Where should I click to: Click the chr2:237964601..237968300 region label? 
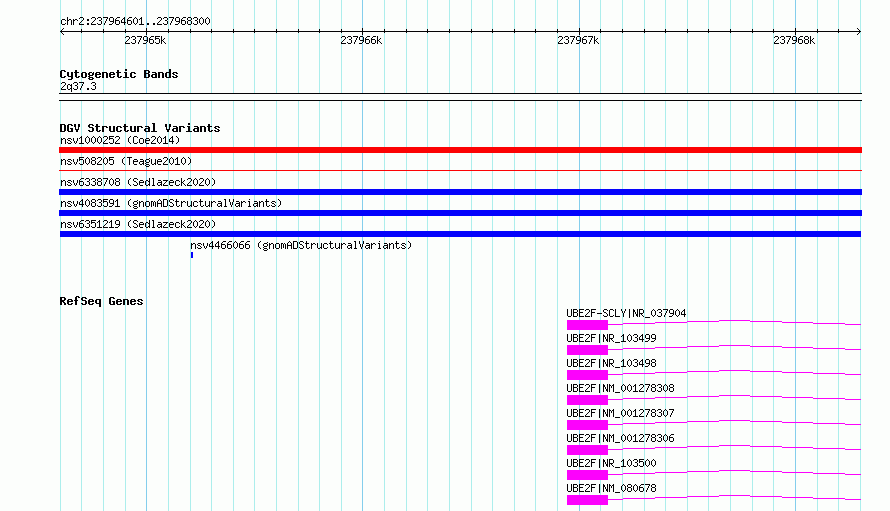pyautogui.click(x=135, y=21)
